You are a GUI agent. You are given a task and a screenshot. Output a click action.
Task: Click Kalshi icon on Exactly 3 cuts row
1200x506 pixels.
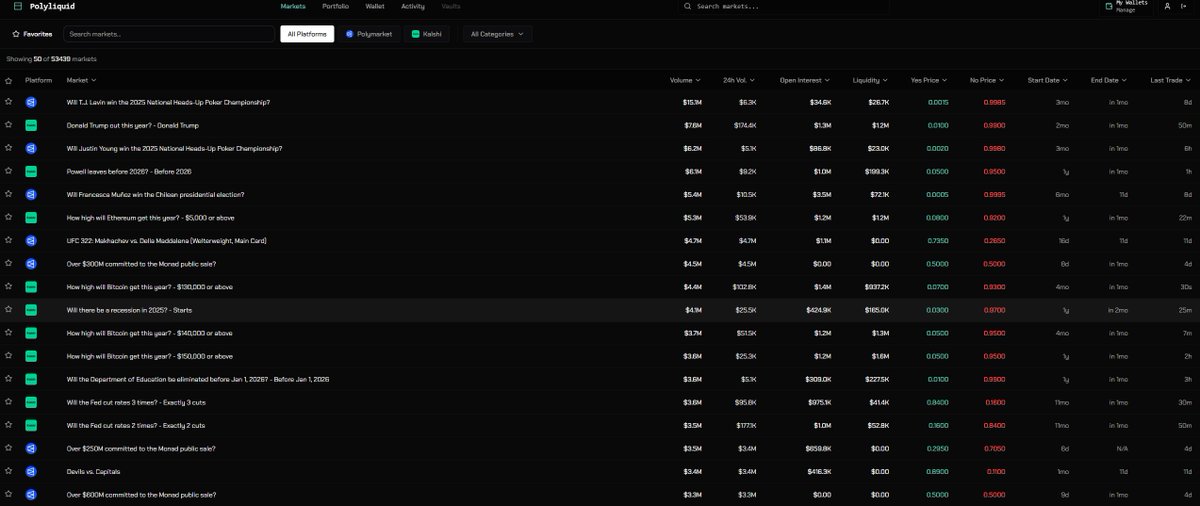31,402
